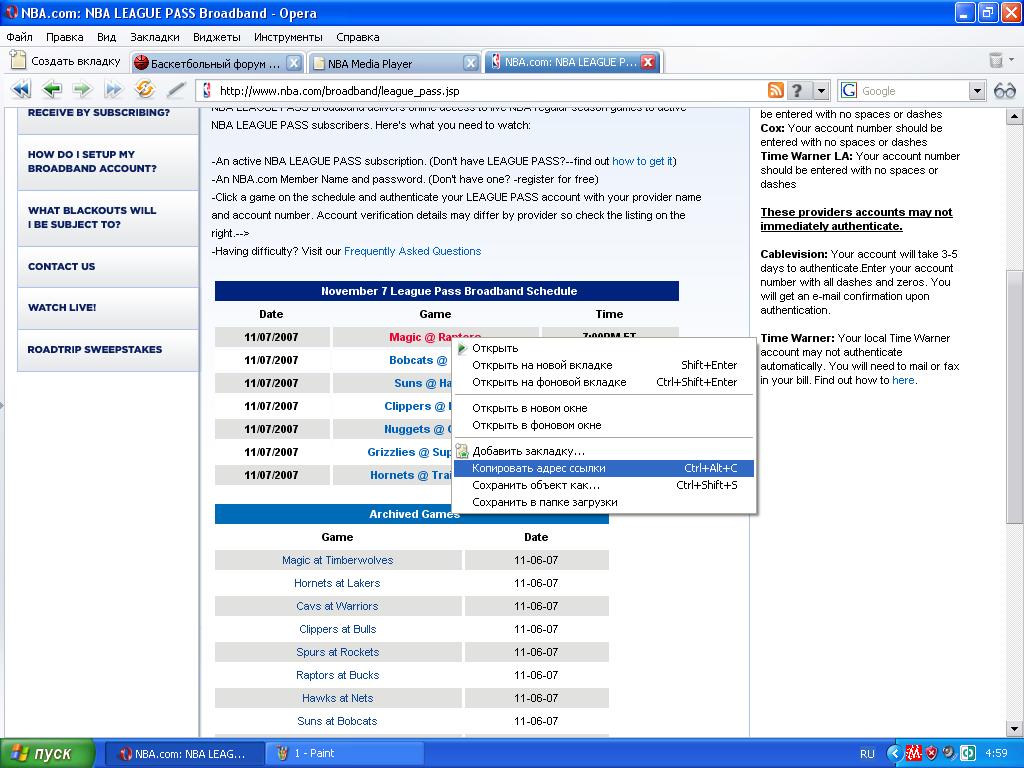
Task: Open the Правка menu
Action: click(x=65, y=37)
